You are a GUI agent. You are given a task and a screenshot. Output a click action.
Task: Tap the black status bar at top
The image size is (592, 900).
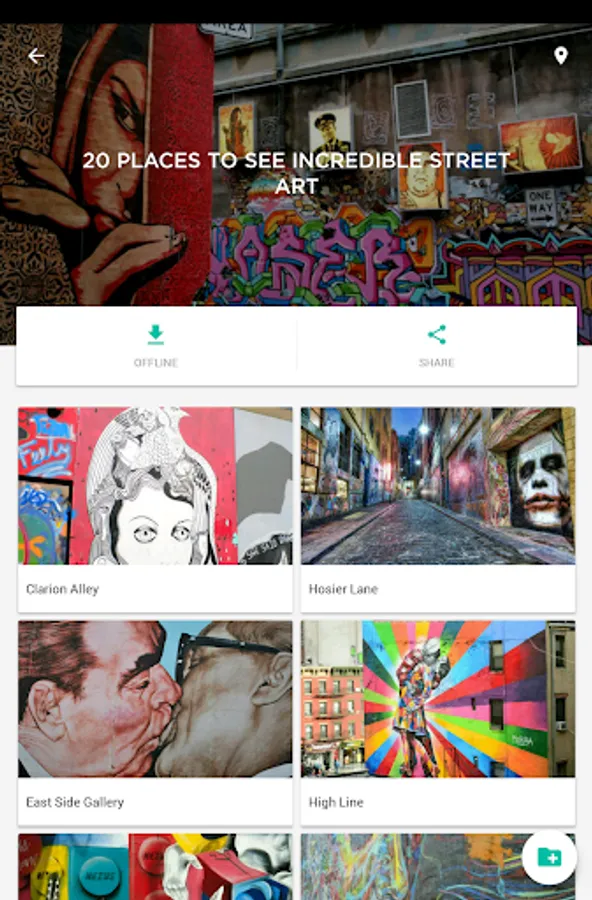pyautogui.click(x=296, y=11)
